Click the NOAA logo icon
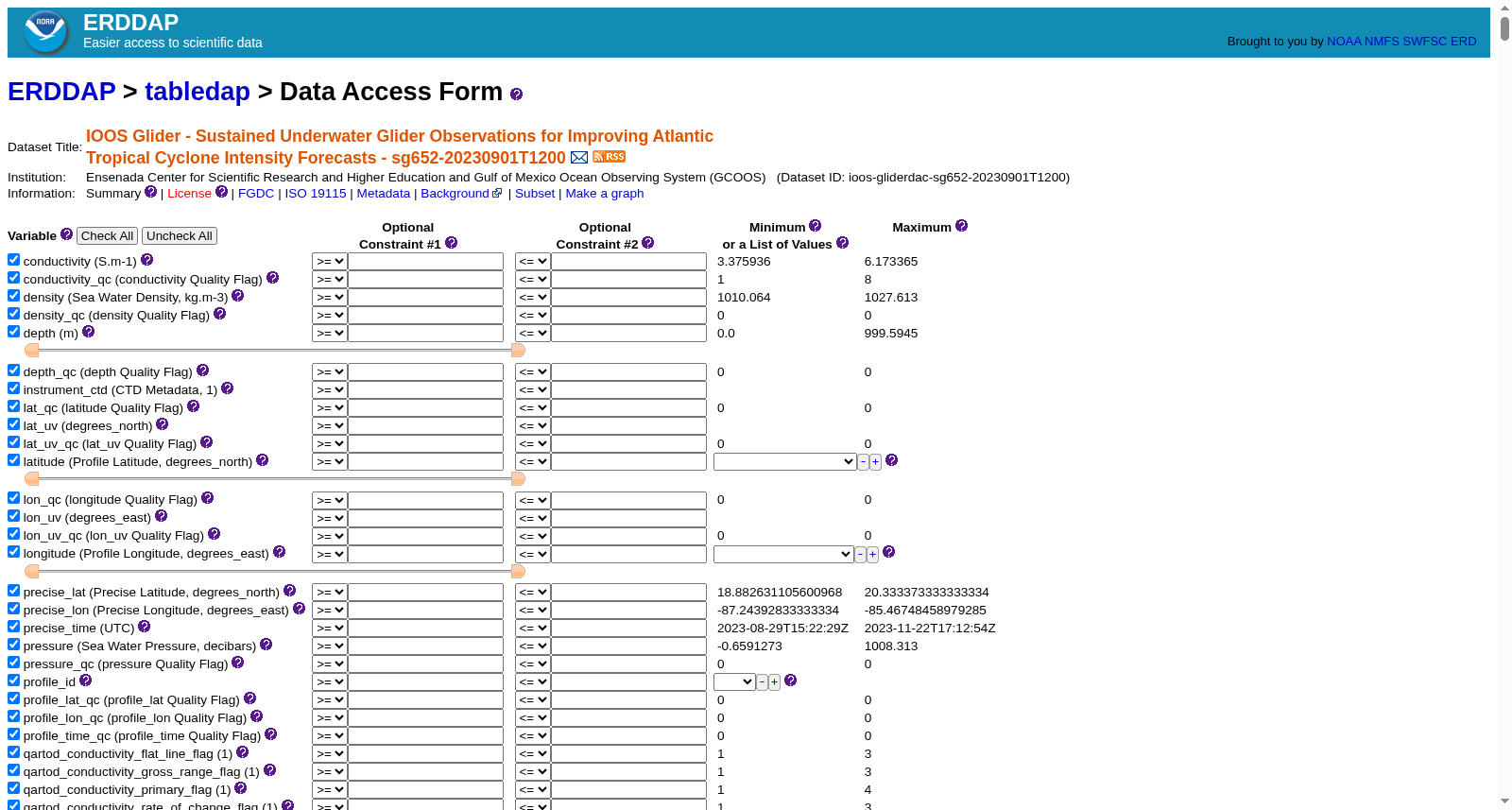1512x810 pixels. (45, 32)
